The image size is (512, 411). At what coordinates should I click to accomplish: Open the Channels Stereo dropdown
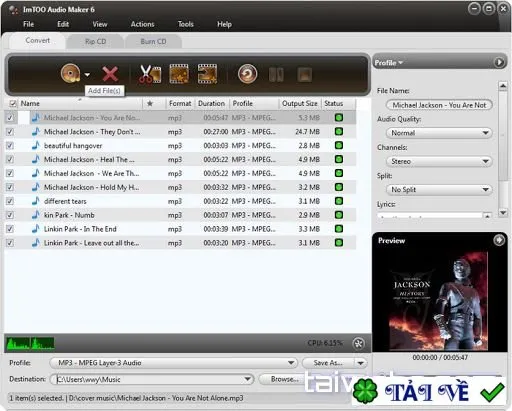439,161
